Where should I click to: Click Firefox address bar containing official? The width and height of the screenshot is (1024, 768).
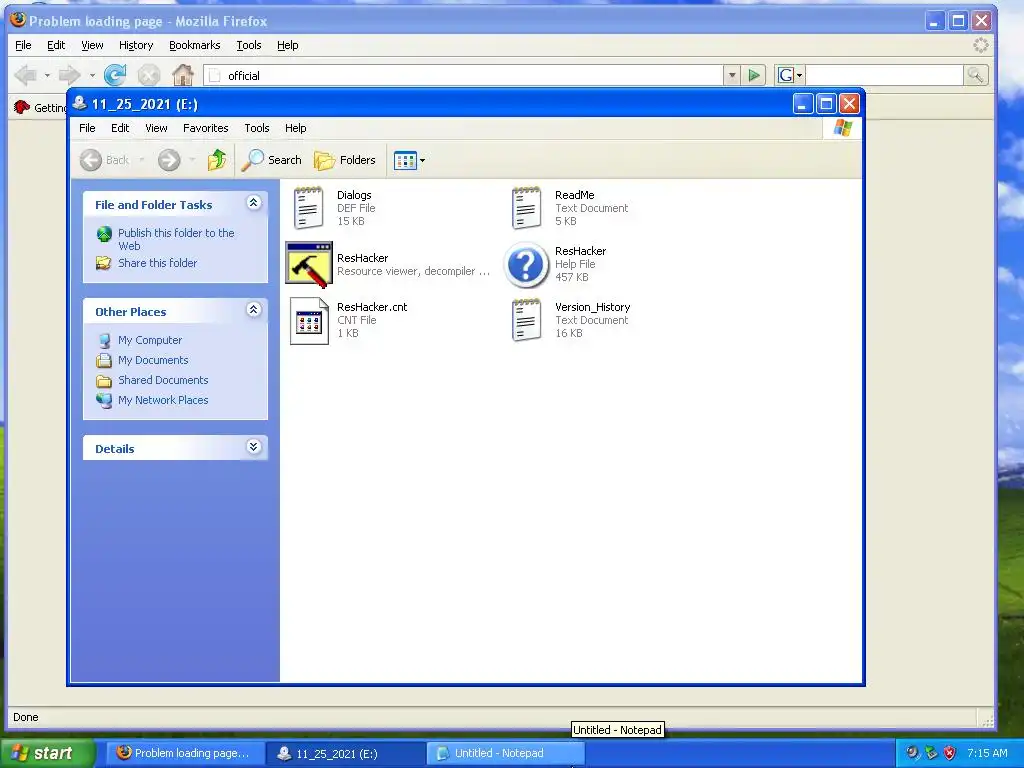464,76
